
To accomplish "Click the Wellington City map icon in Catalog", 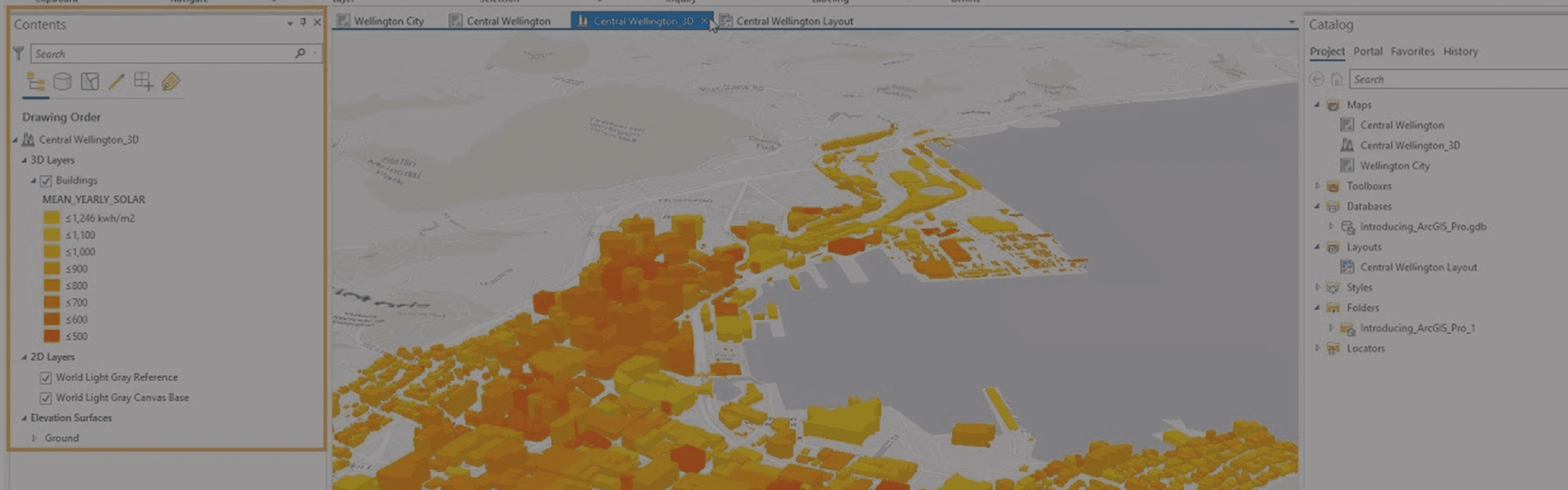I will pos(1347,165).
